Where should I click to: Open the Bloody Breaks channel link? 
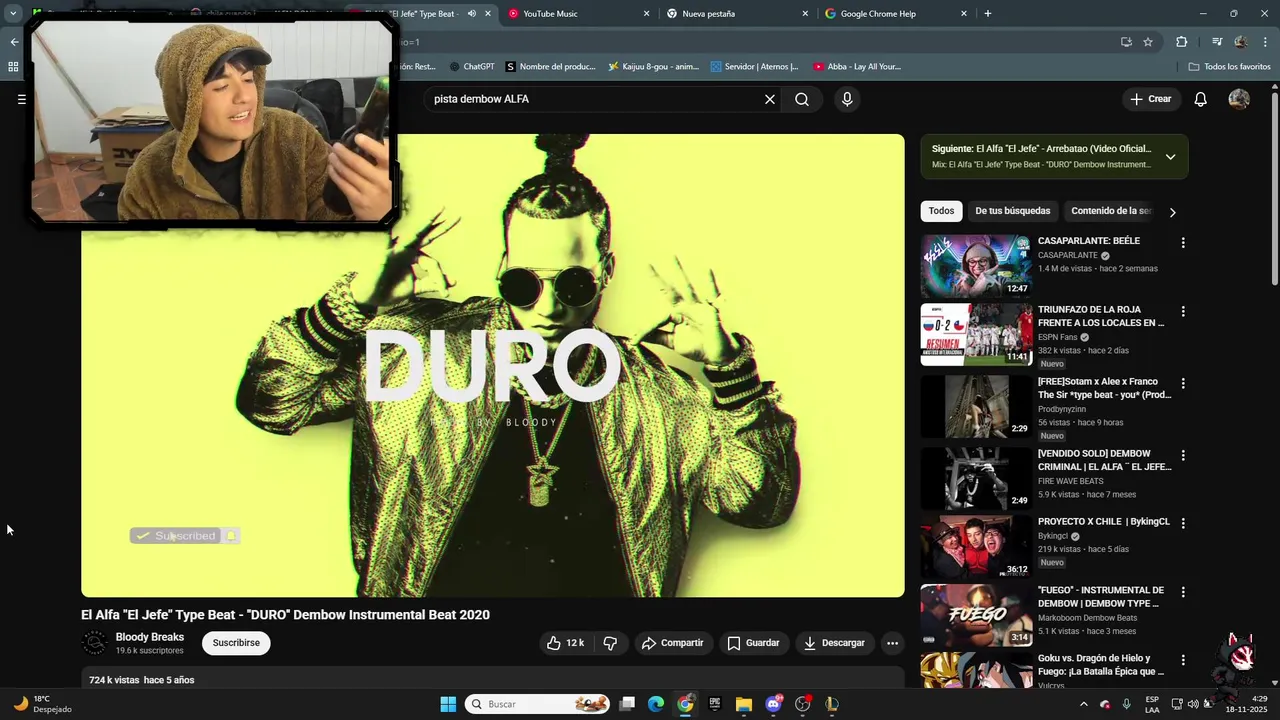150,637
